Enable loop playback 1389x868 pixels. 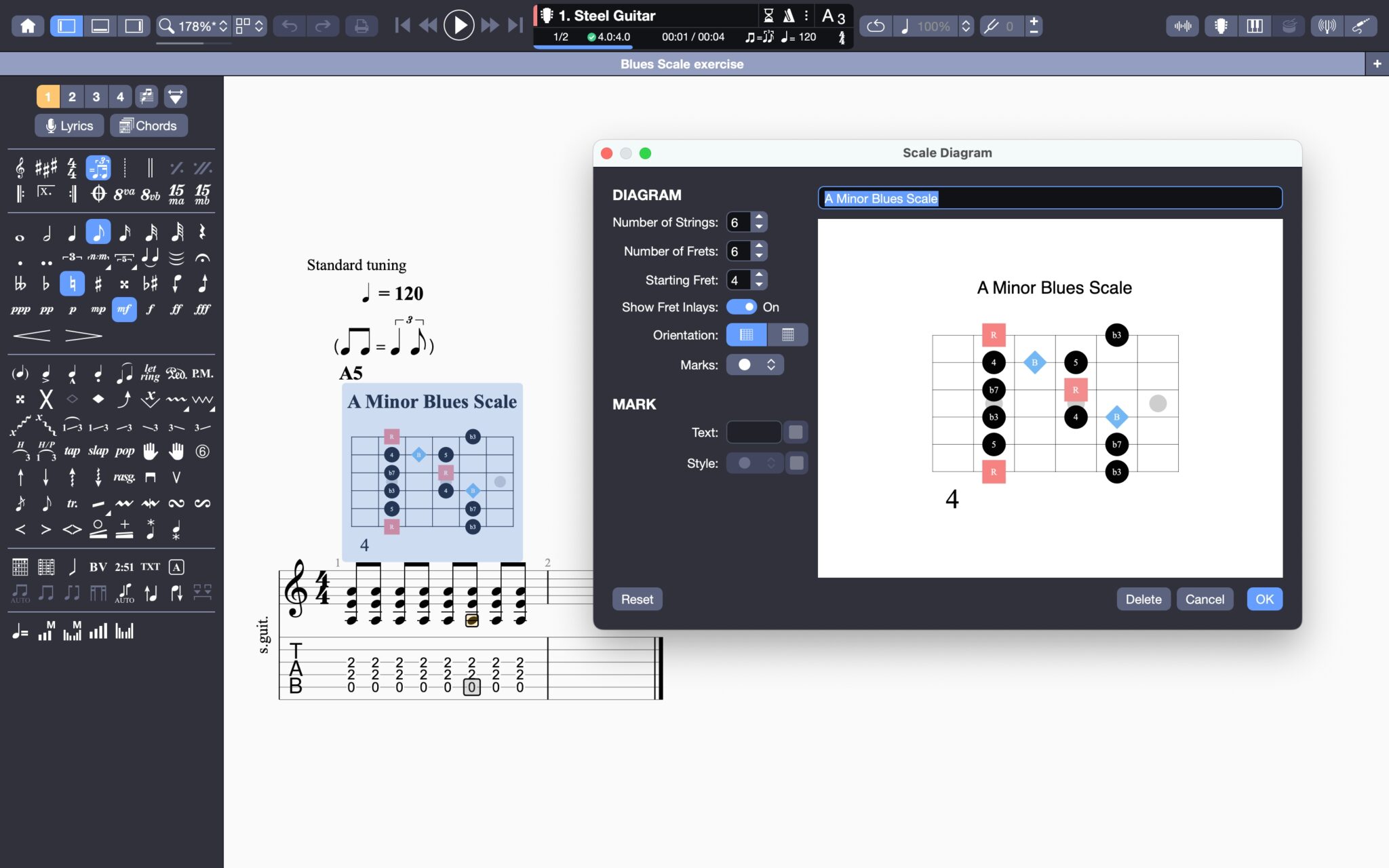[x=876, y=26]
